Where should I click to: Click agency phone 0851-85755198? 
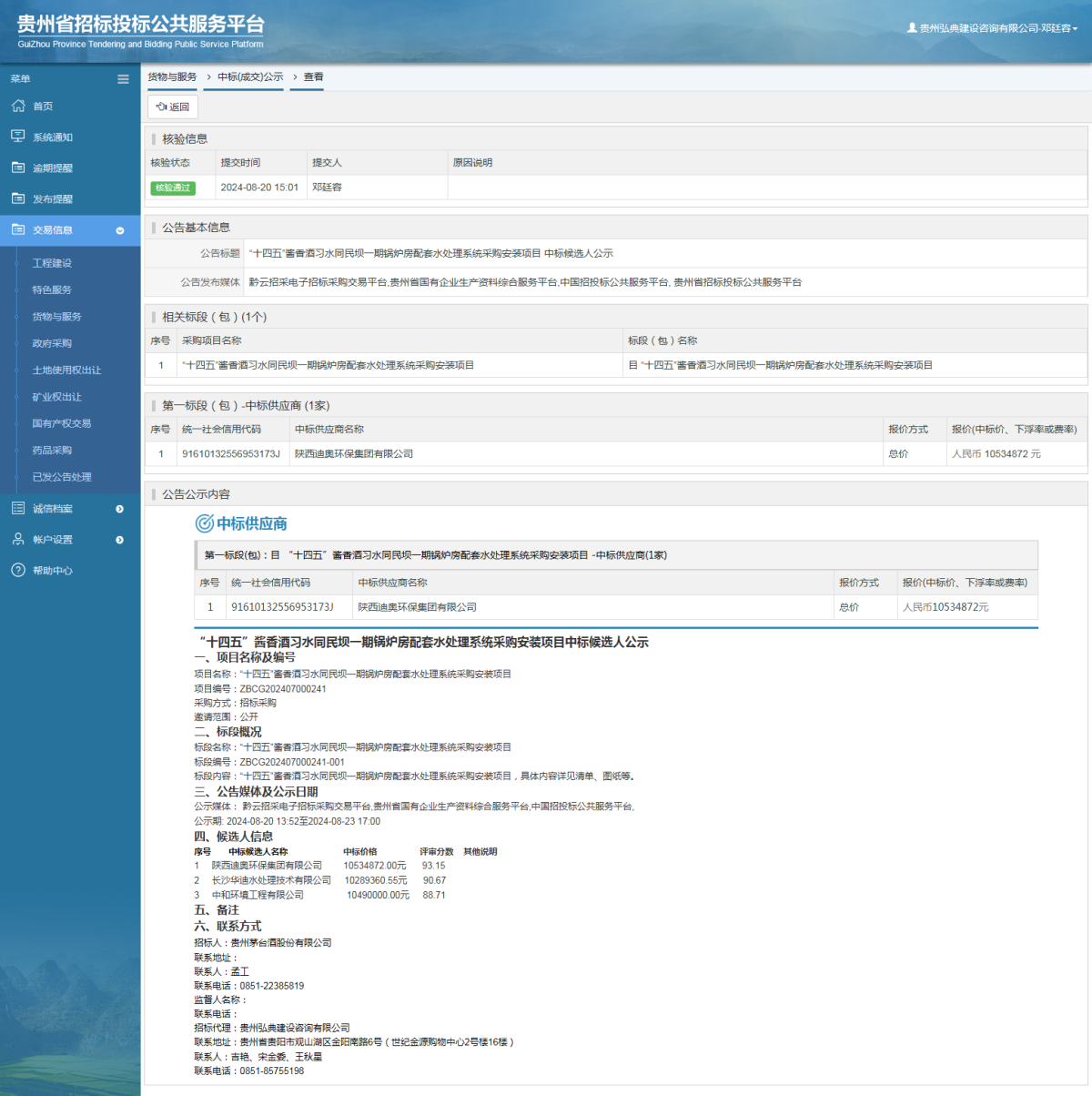point(272,1071)
